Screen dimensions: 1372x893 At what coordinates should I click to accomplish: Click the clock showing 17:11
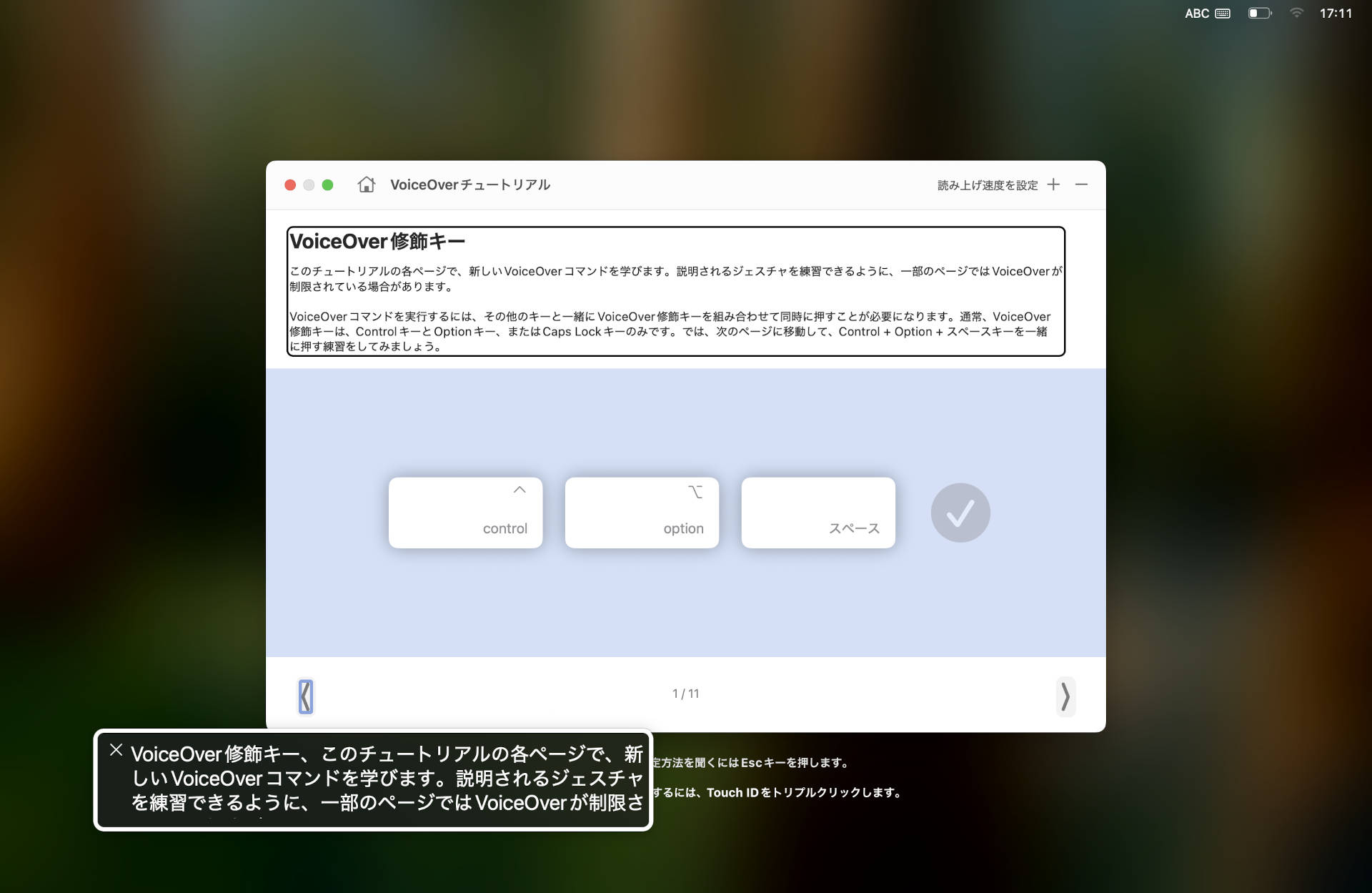click(1336, 13)
